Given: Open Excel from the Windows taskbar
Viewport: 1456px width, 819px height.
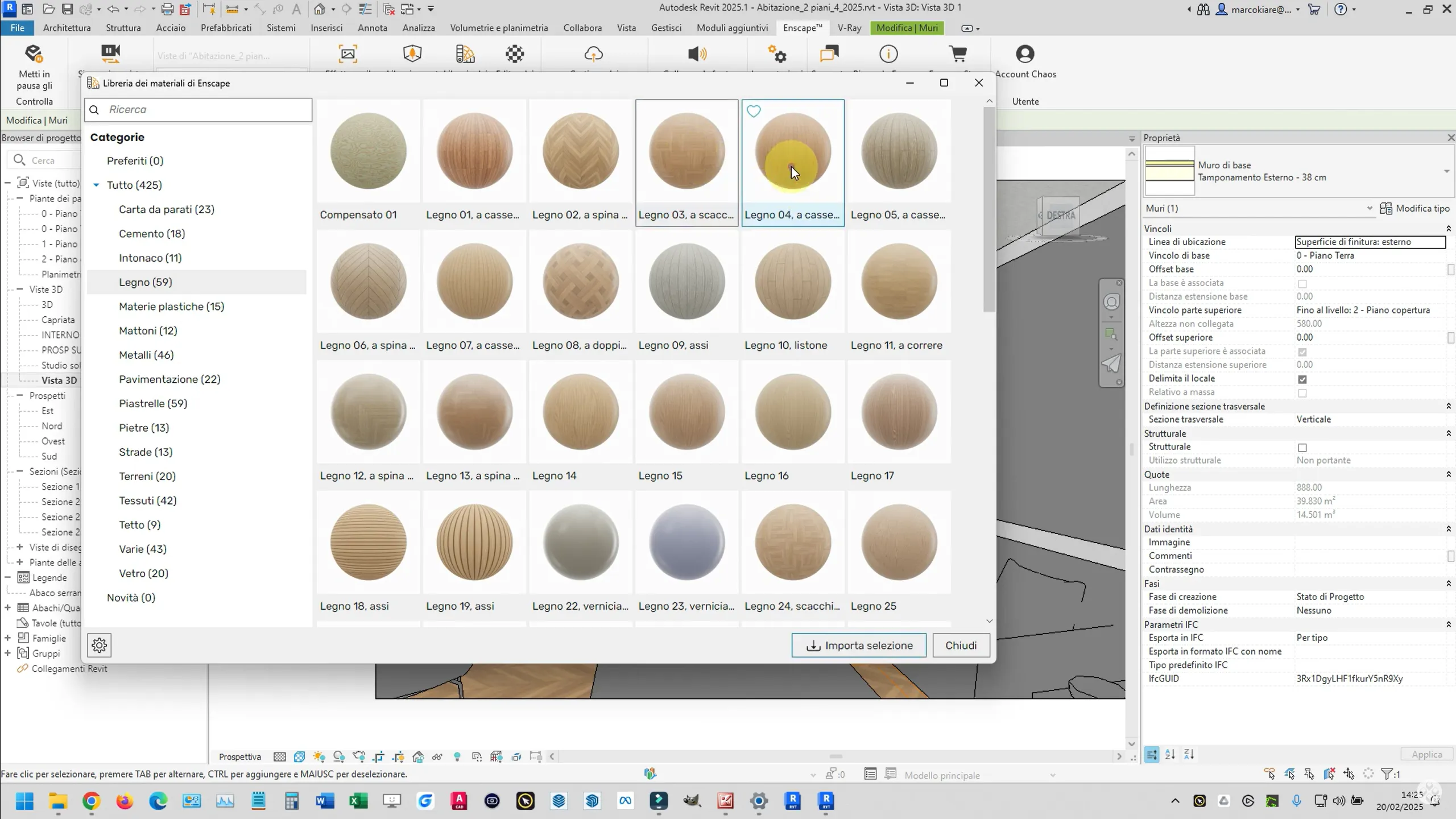Looking at the screenshot, I should click(358, 801).
